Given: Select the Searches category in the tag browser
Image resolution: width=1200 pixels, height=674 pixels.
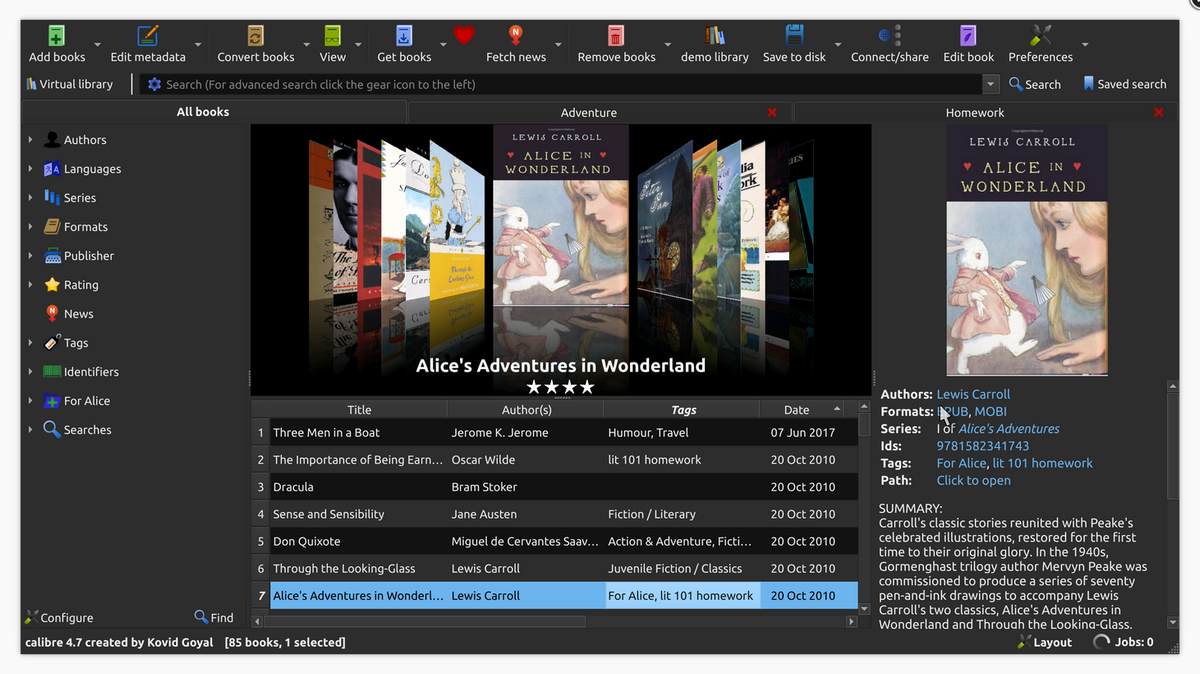Looking at the screenshot, I should [x=87, y=430].
